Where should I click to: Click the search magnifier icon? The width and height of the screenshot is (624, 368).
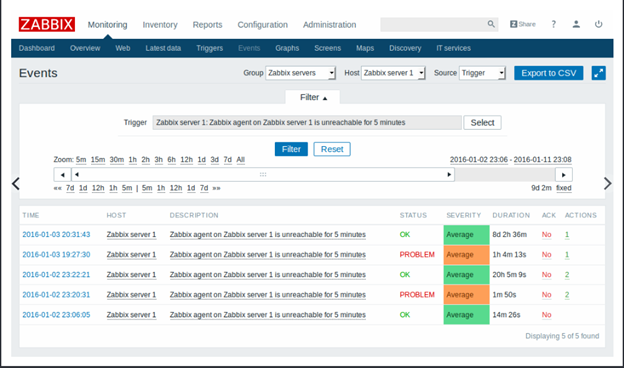491,24
